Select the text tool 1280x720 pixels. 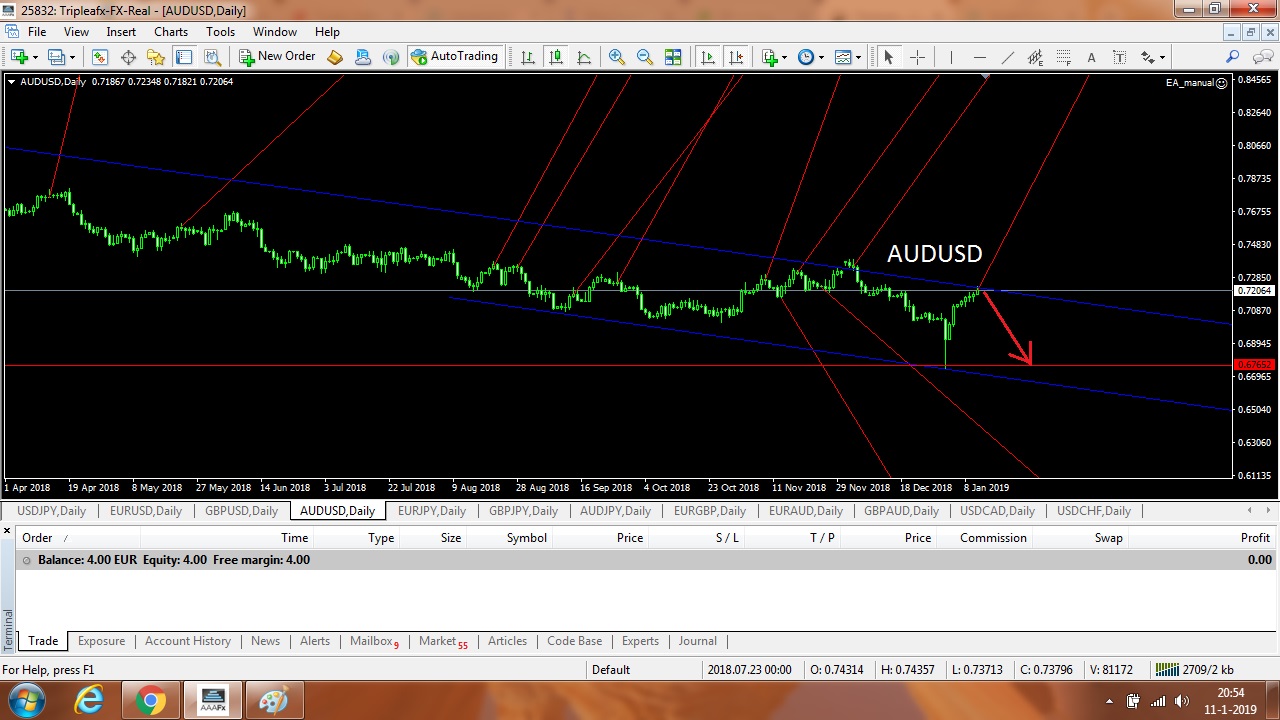(x=1091, y=57)
